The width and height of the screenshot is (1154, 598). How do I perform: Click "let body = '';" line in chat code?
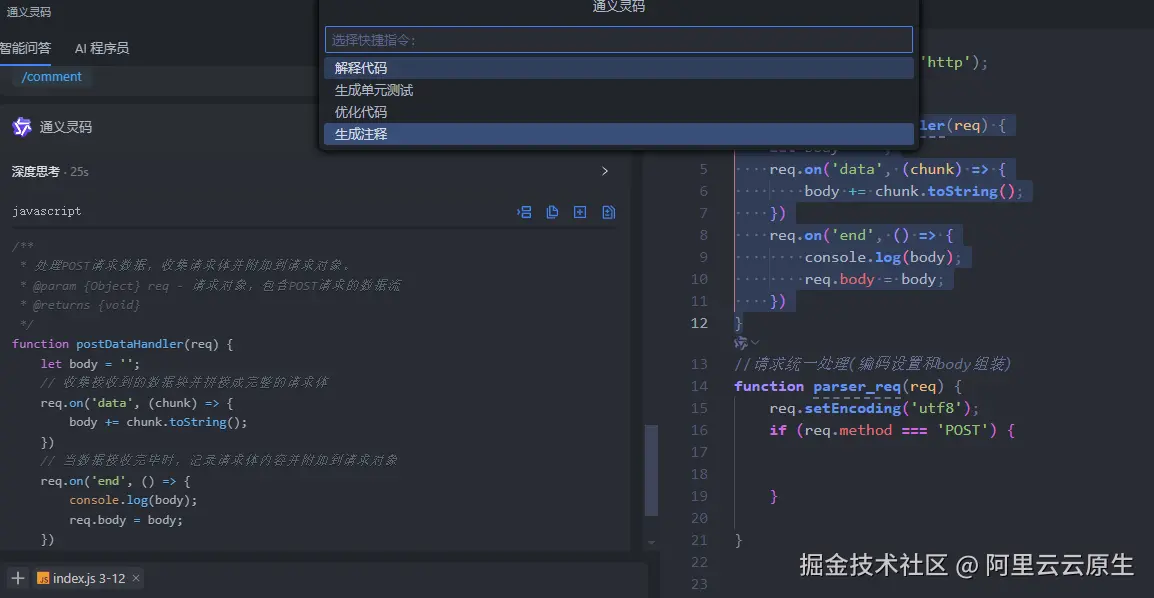pyautogui.click(x=90, y=363)
